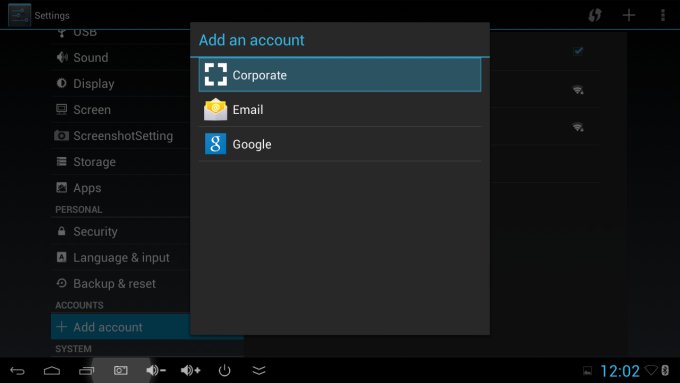Click the Language & input icon
Screen dimensions: 680x383
point(62,257)
